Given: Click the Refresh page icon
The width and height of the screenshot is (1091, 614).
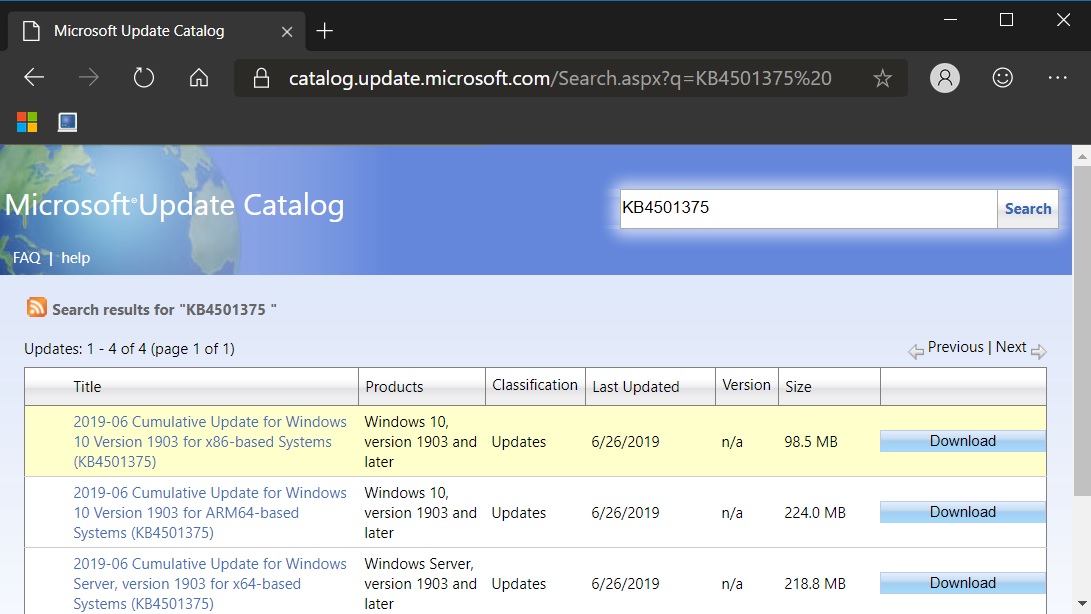Looking at the screenshot, I should [144, 78].
